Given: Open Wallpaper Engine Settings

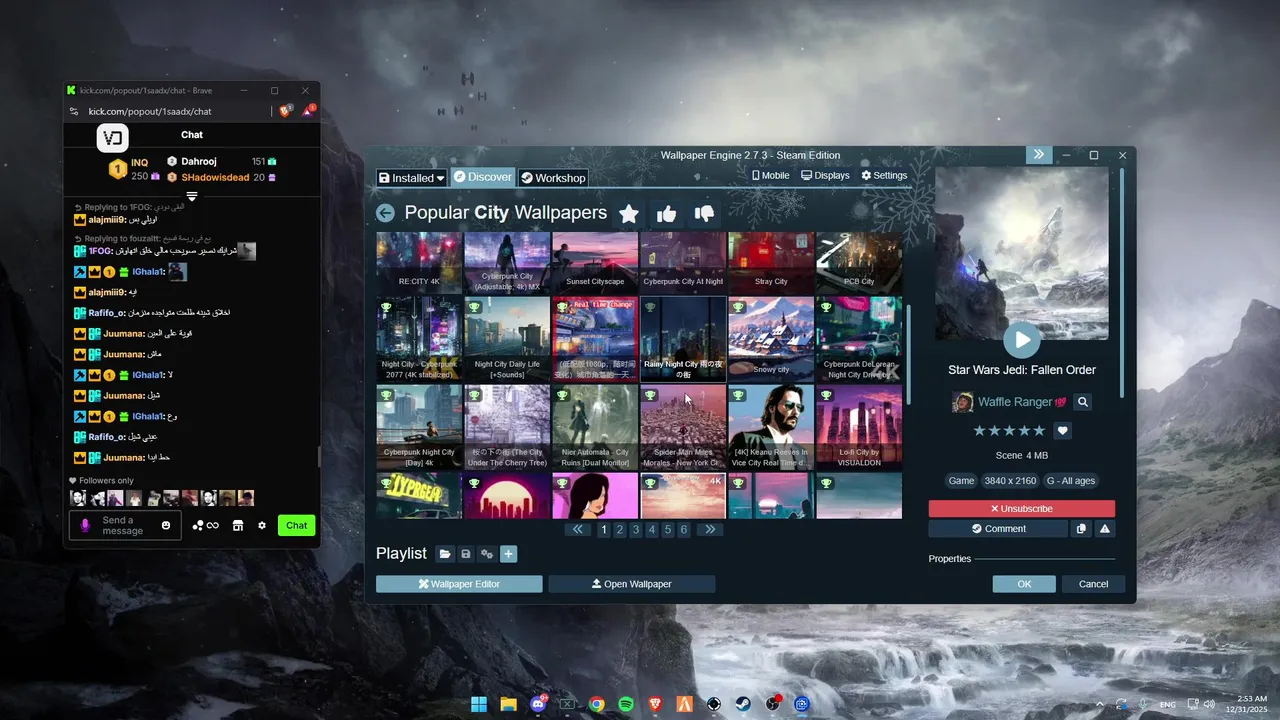Looking at the screenshot, I should [884, 176].
